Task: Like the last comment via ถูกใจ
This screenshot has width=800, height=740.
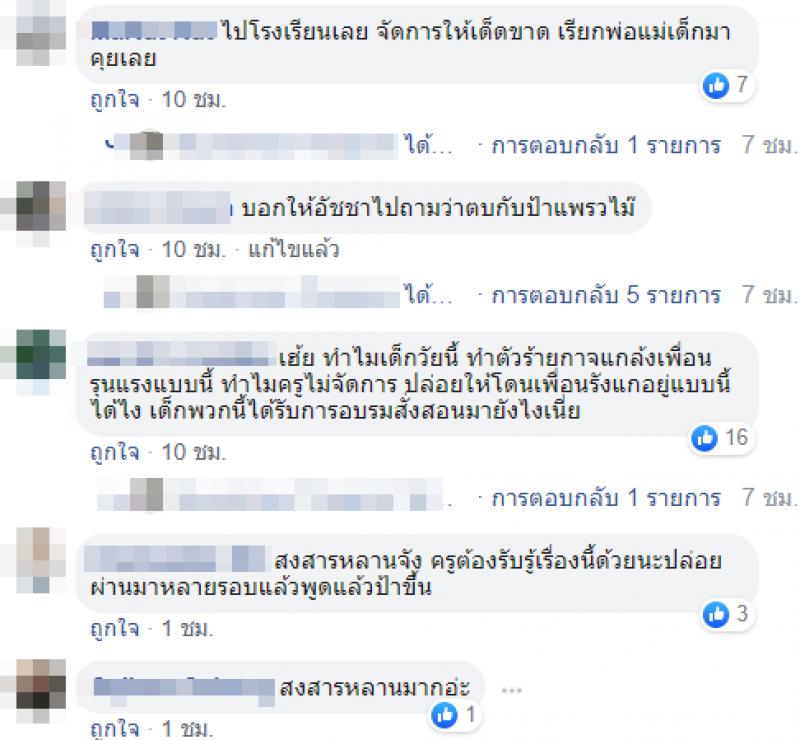Action: [x=114, y=729]
